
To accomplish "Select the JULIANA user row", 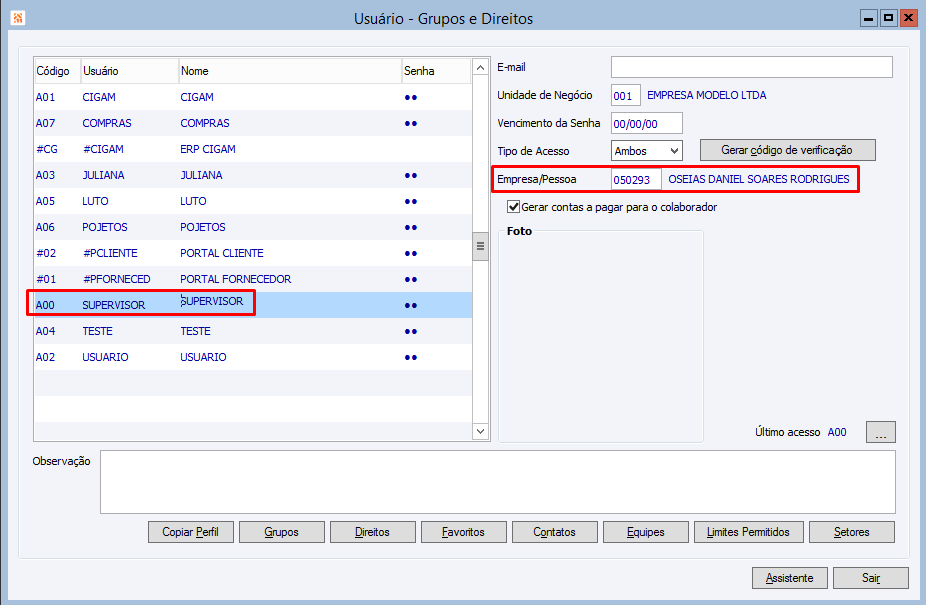I will [253, 175].
